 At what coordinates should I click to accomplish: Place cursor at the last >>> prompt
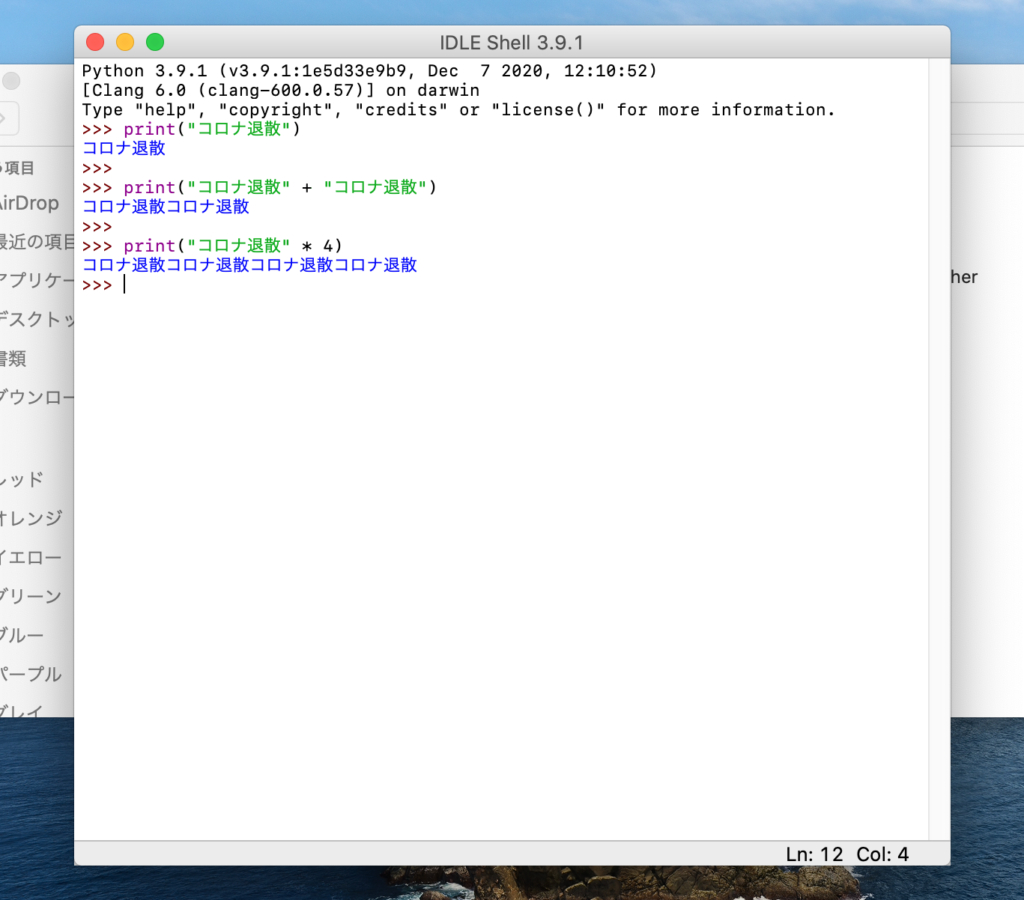pyautogui.click(x=124, y=285)
